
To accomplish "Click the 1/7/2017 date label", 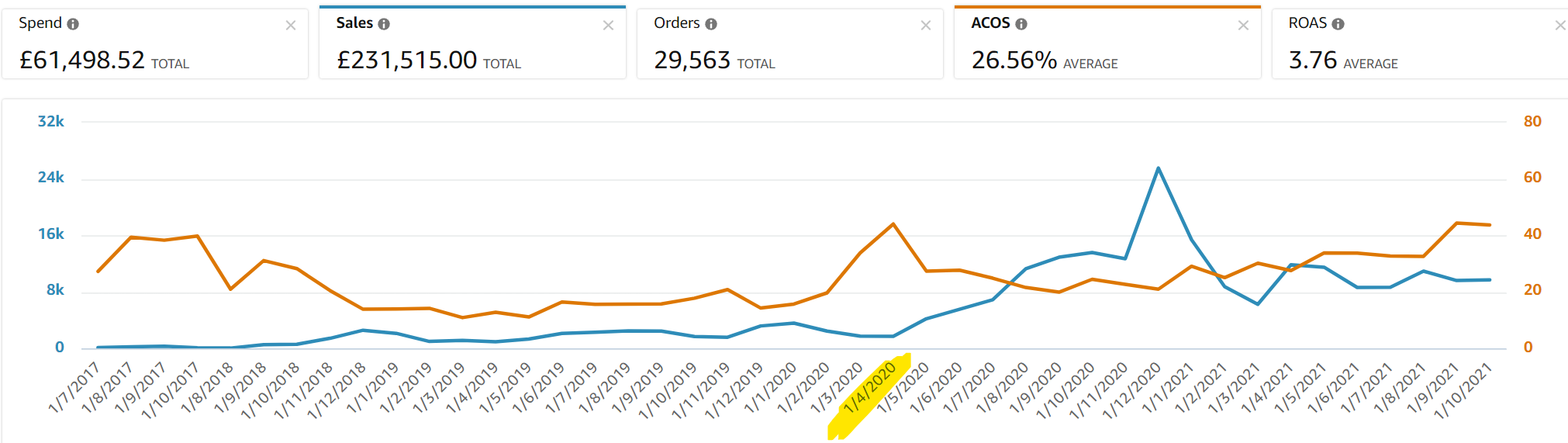I will (75, 386).
